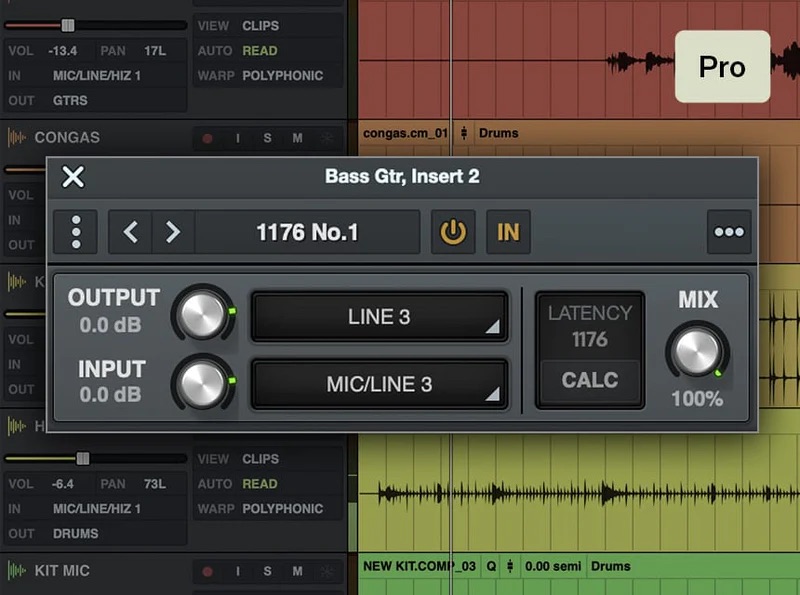Open input MIC/LINE/HIZ 1 above DRUMS output

(x=95, y=508)
